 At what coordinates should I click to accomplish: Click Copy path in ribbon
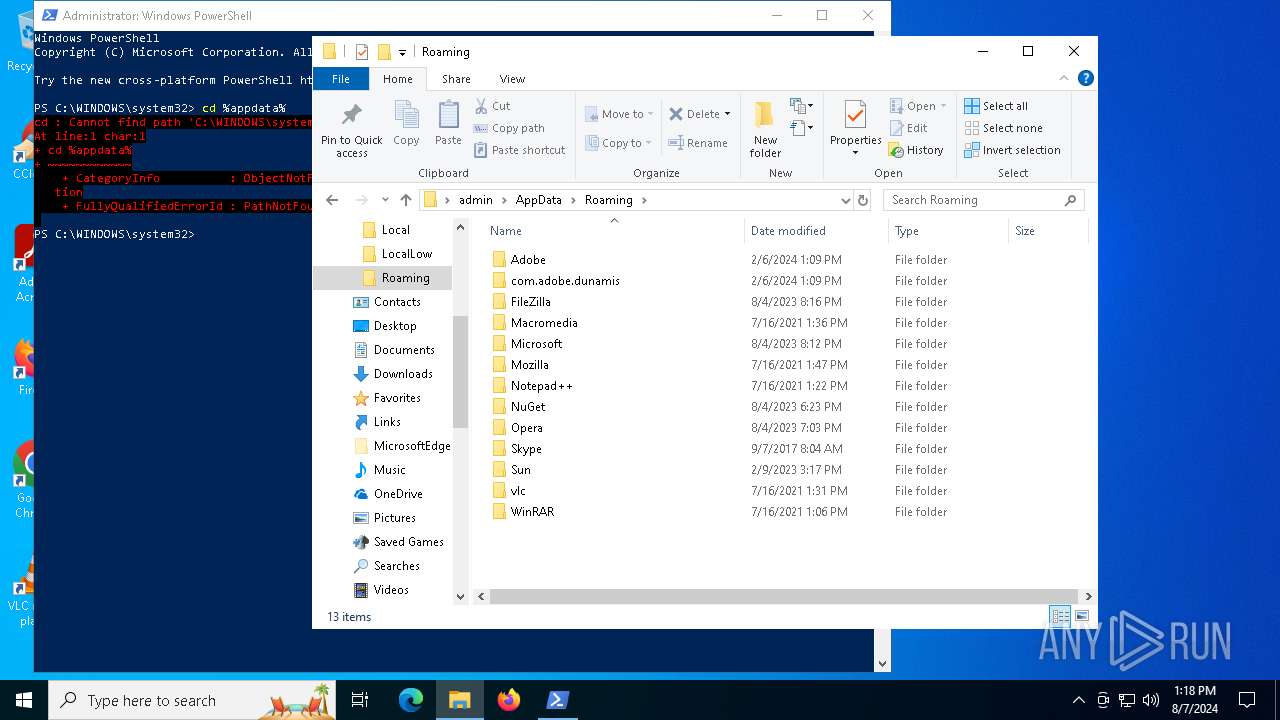pos(509,128)
